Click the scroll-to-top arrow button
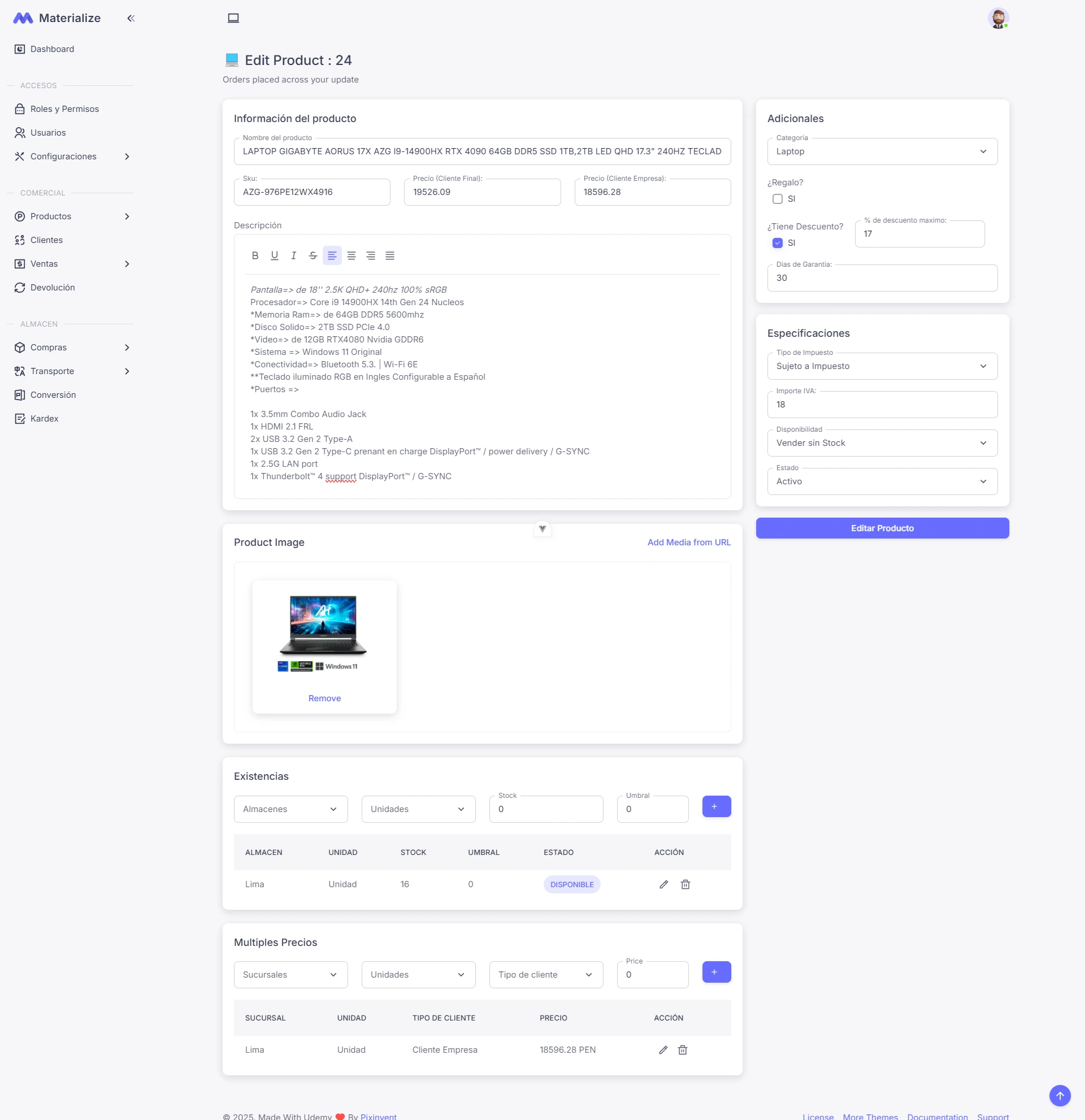Image resolution: width=1085 pixels, height=1120 pixels. pyautogui.click(x=1060, y=1096)
